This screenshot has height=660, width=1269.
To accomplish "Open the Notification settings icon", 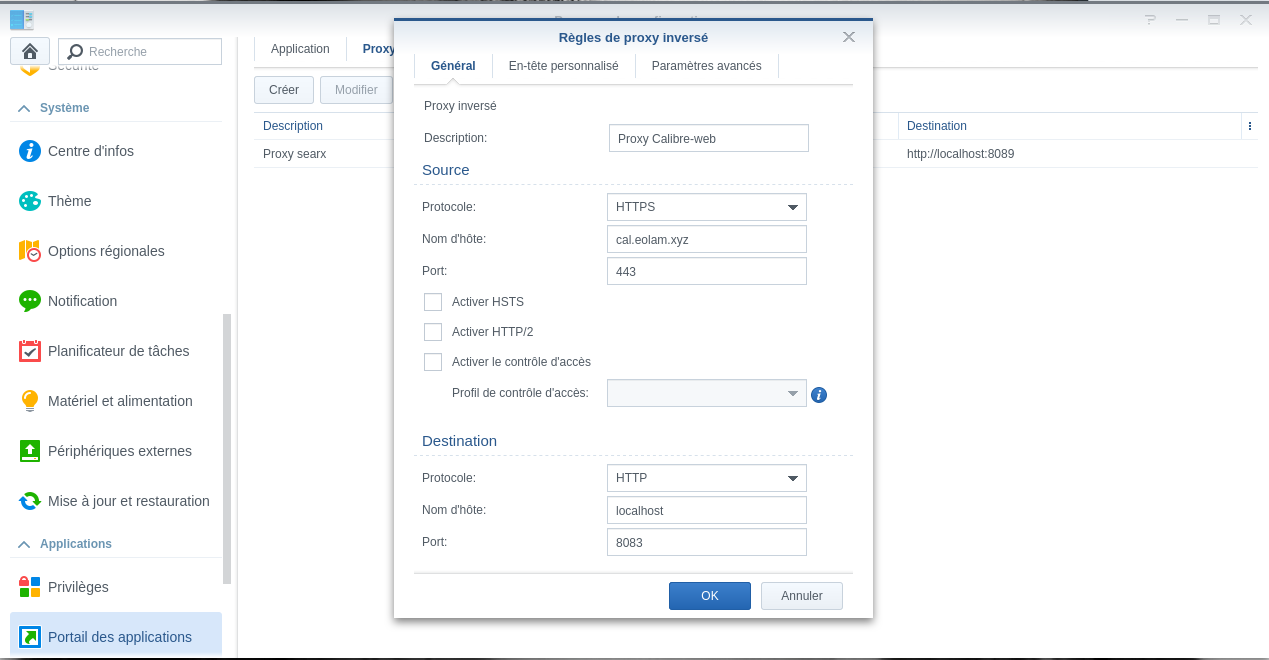I will (x=30, y=301).
